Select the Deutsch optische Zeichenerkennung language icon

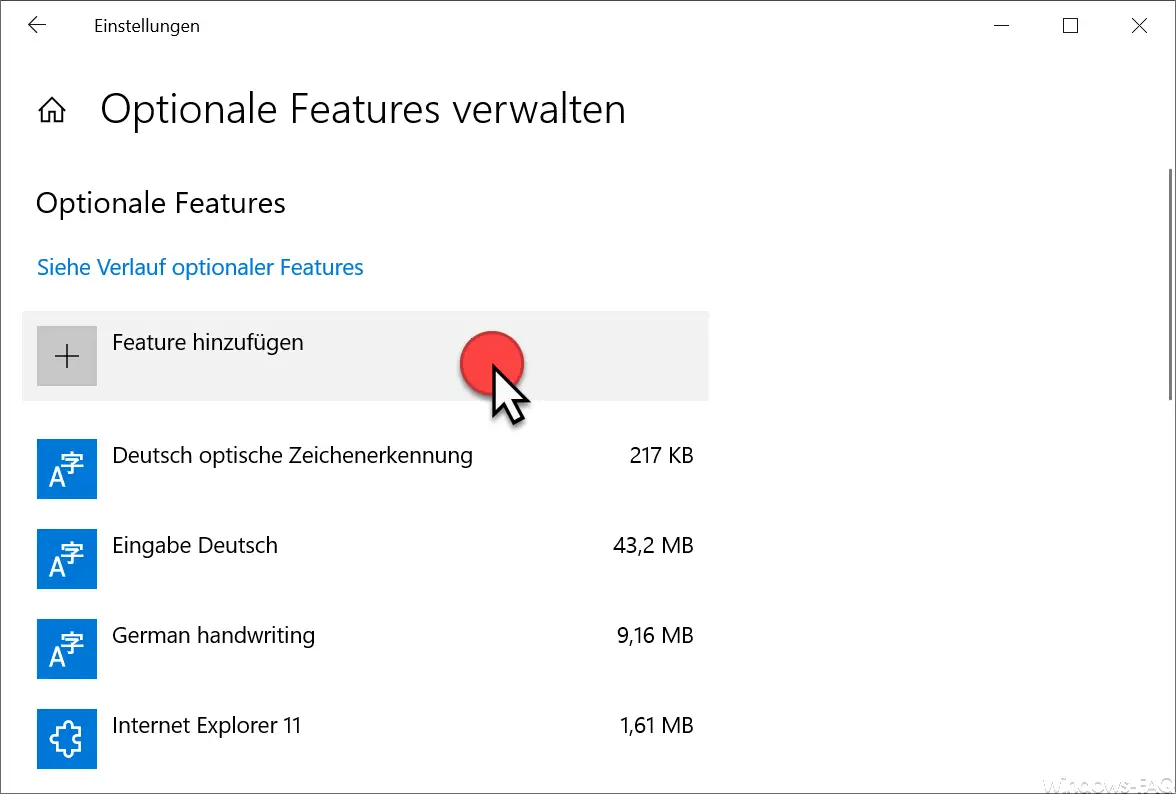click(x=67, y=469)
